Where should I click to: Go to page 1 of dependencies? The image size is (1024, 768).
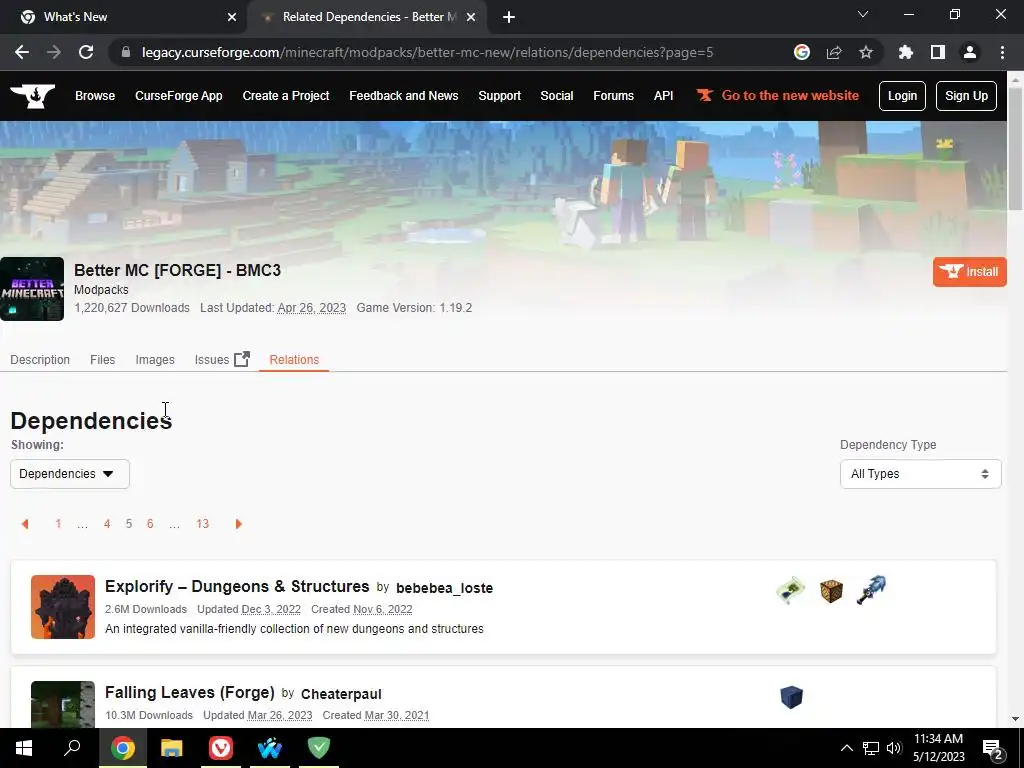click(58, 524)
